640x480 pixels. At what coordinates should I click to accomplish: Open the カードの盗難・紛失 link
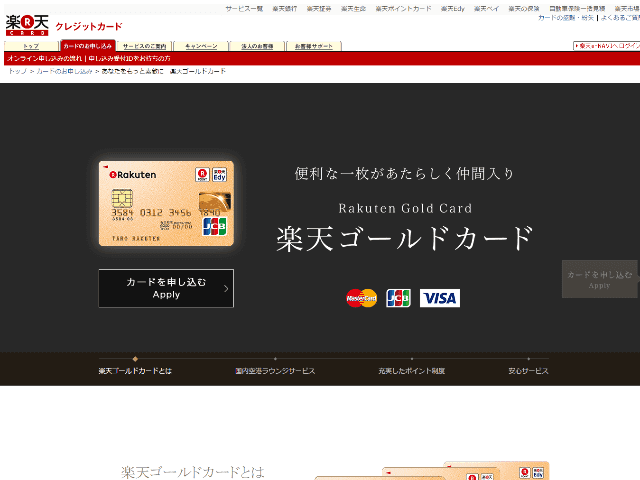(x=566, y=18)
